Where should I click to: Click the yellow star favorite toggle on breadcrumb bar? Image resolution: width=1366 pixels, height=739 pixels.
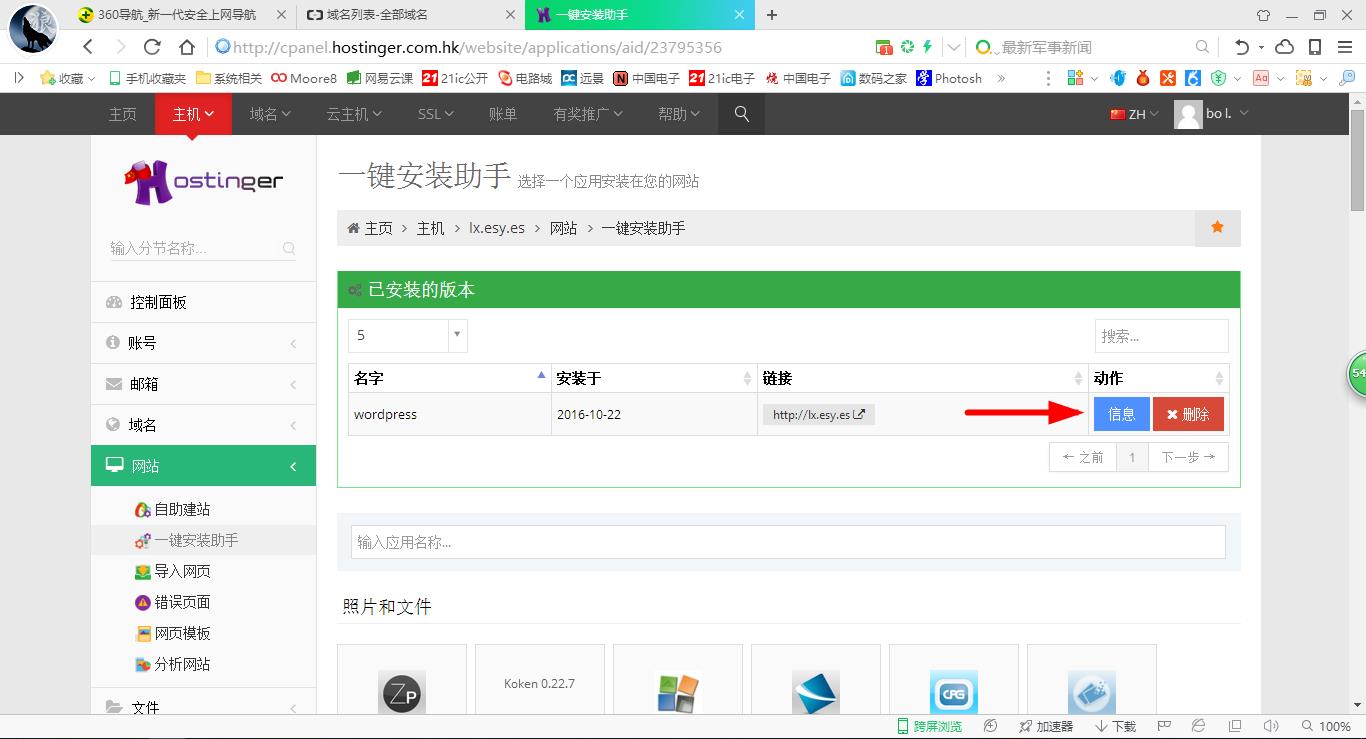pyautogui.click(x=1217, y=228)
